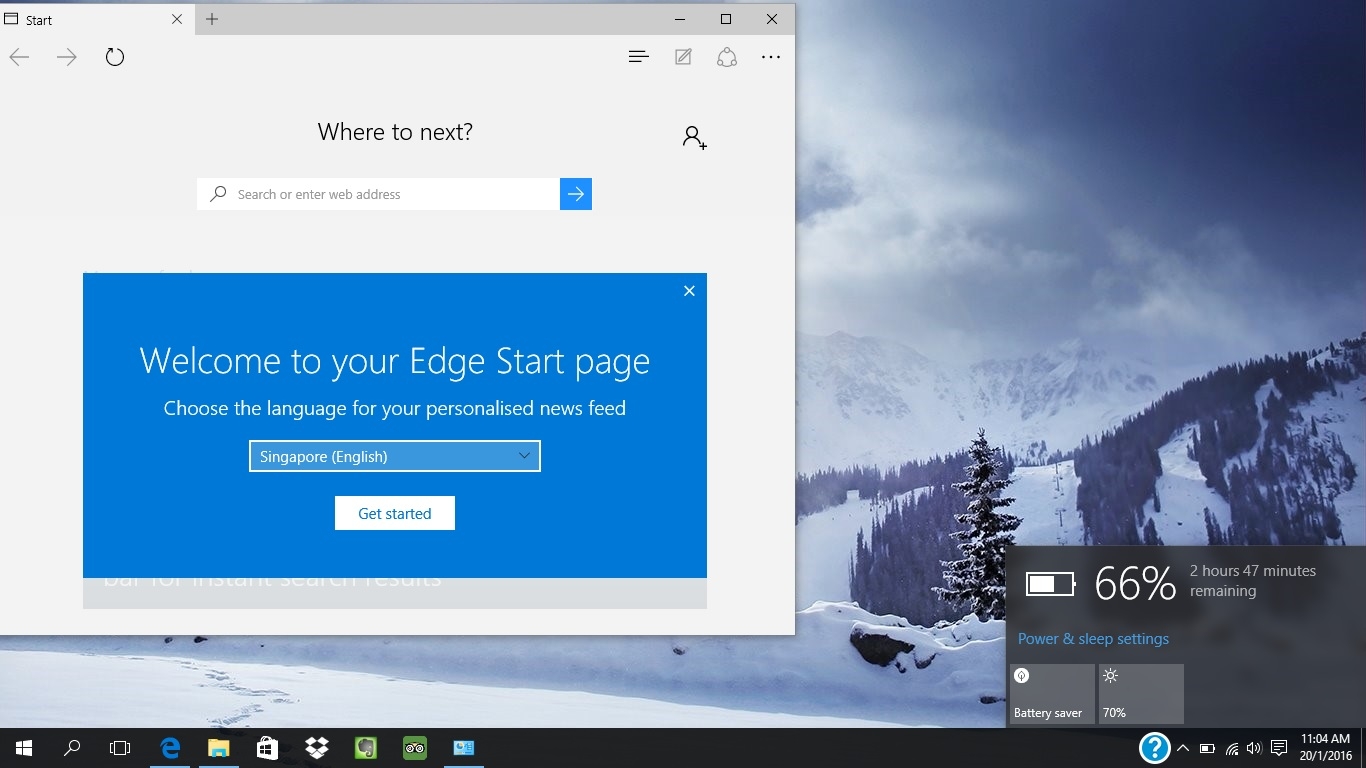This screenshot has width=1366, height=768.
Task: Click the add account person icon
Action: (695, 138)
